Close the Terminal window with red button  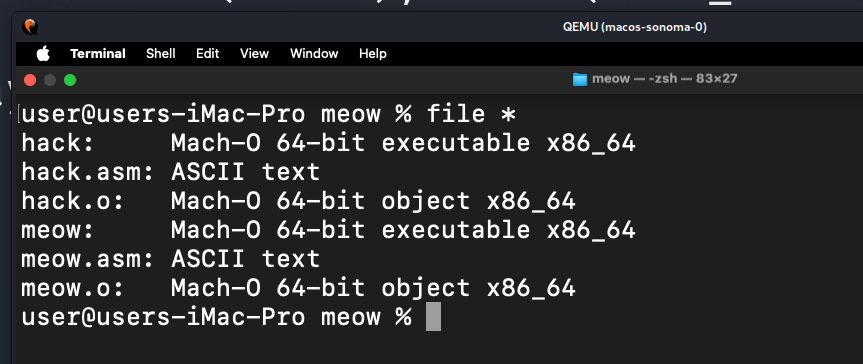click(x=30, y=80)
